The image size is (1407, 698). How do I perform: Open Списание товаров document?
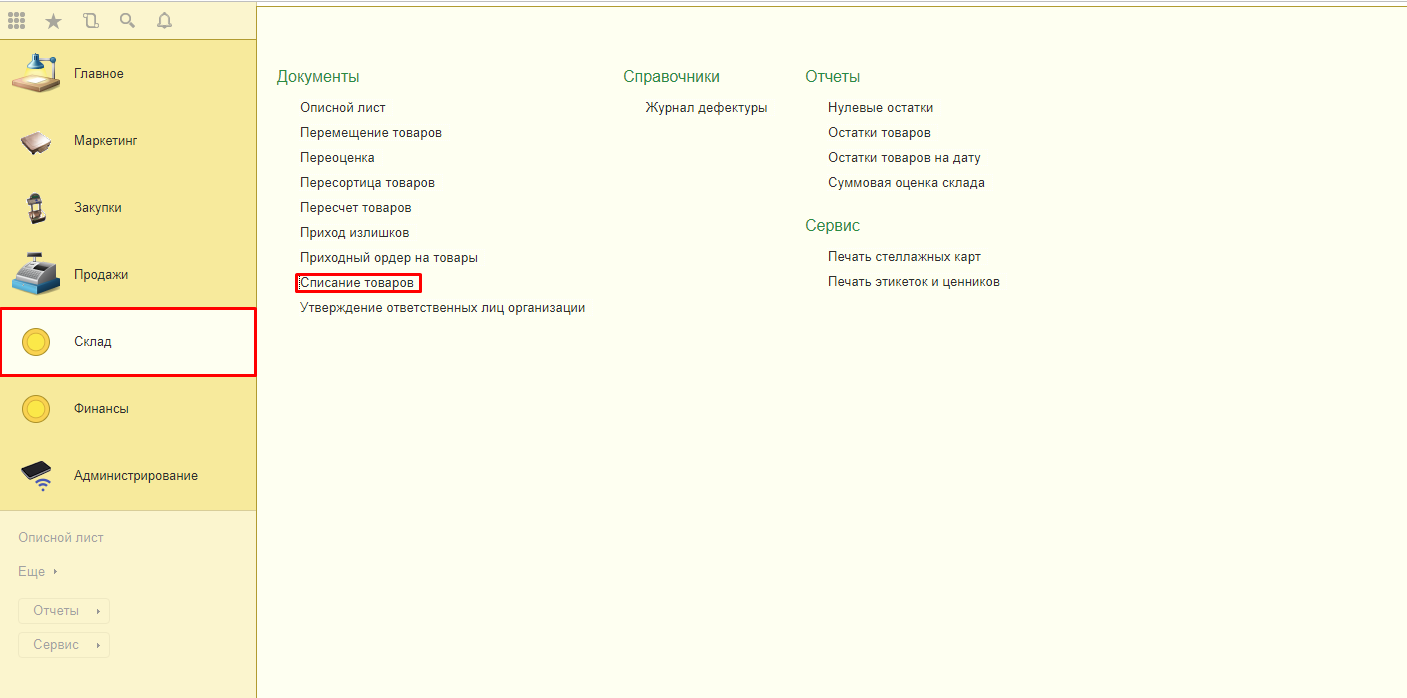tap(357, 283)
